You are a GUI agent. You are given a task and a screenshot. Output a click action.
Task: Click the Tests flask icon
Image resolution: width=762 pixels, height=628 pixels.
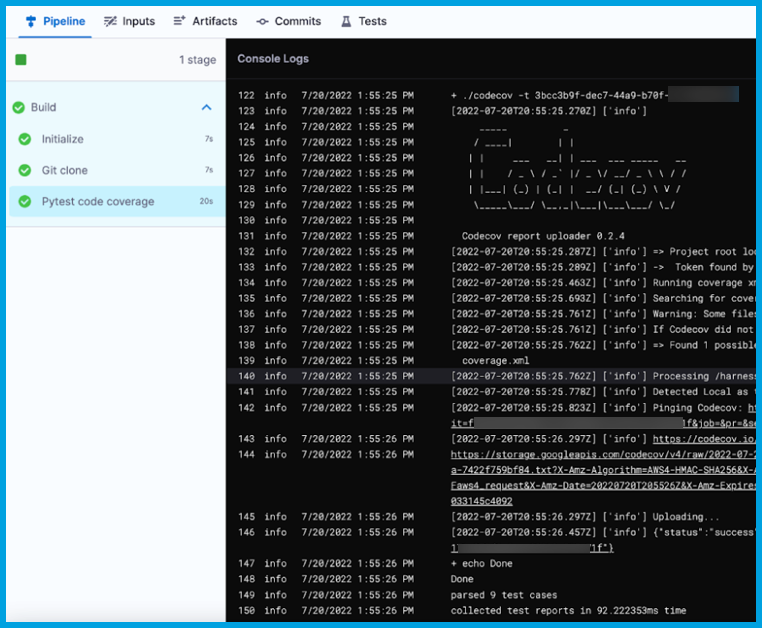click(346, 21)
